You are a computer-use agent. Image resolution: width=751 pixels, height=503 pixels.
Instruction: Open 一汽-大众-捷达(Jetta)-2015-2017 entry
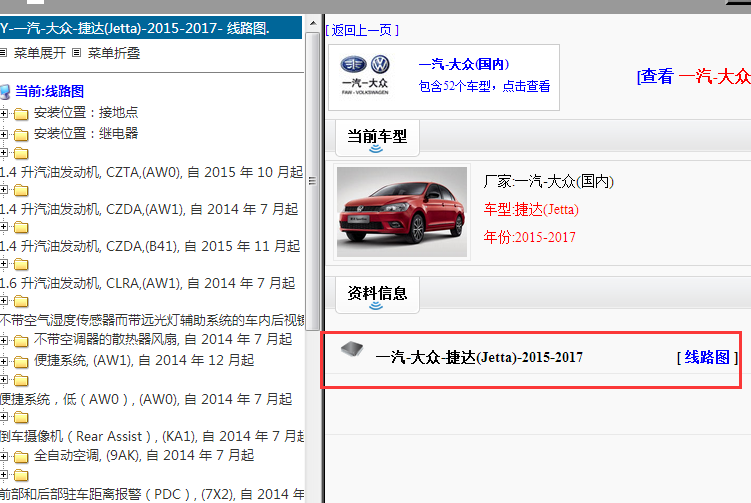(479, 357)
